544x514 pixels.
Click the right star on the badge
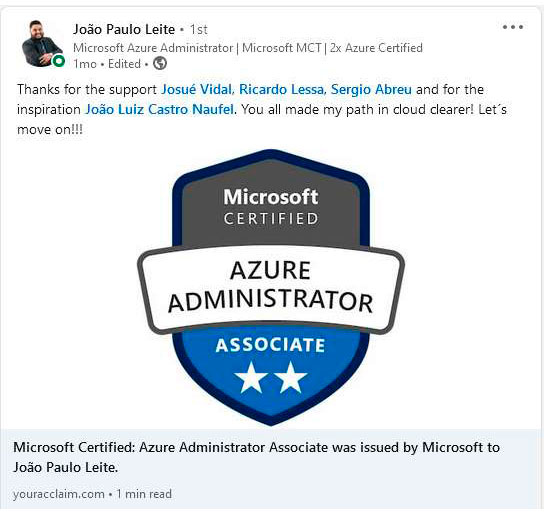point(290,378)
